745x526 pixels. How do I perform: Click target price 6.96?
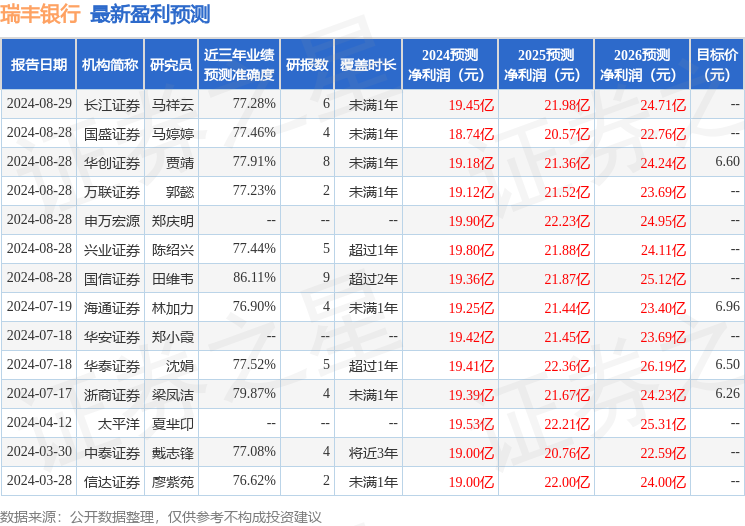pos(727,306)
